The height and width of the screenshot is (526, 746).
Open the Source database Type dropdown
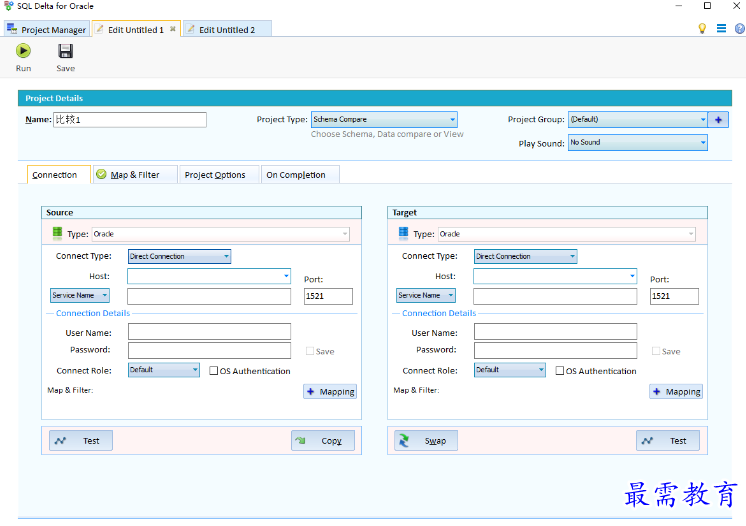point(221,234)
